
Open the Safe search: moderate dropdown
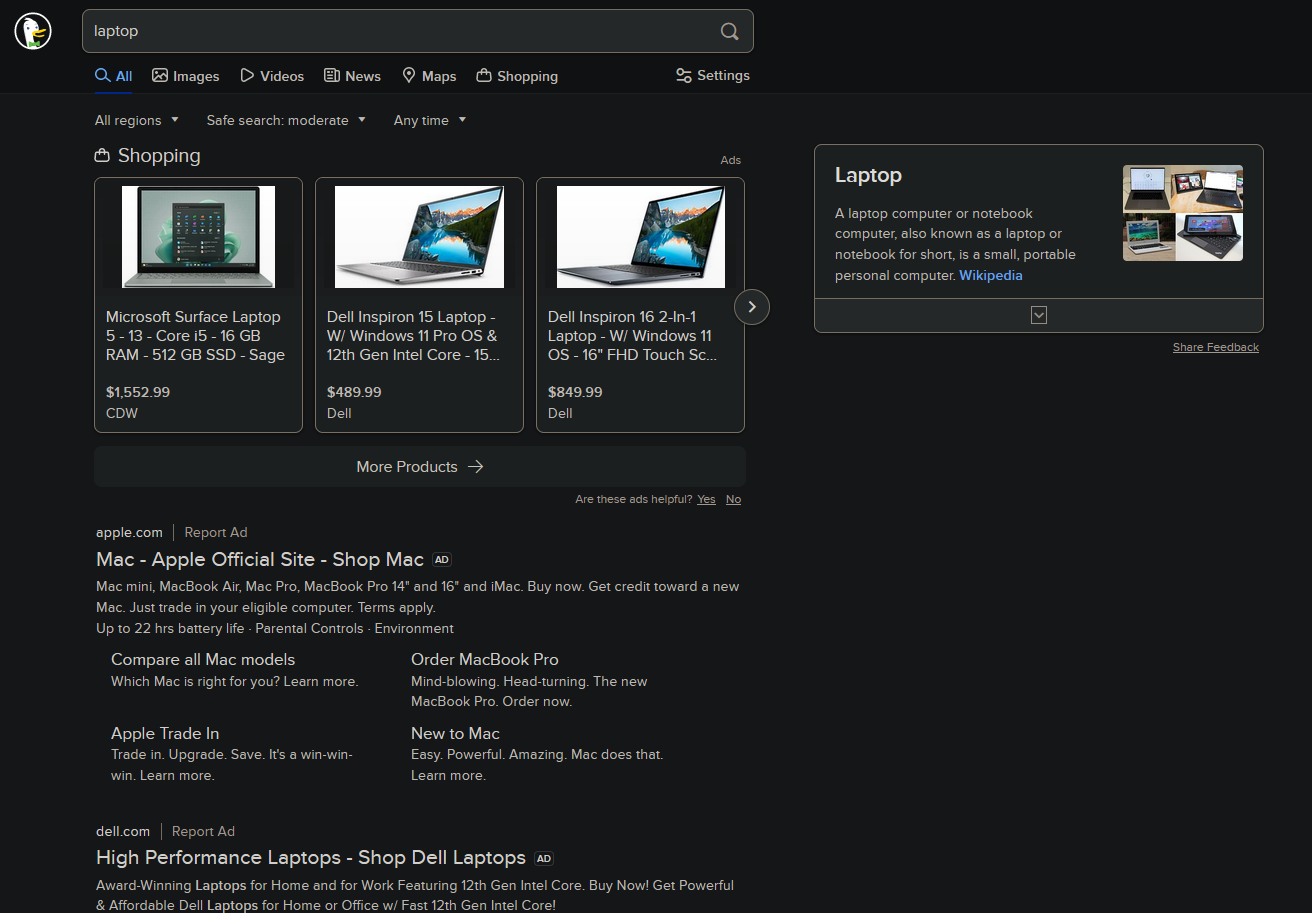pos(286,120)
